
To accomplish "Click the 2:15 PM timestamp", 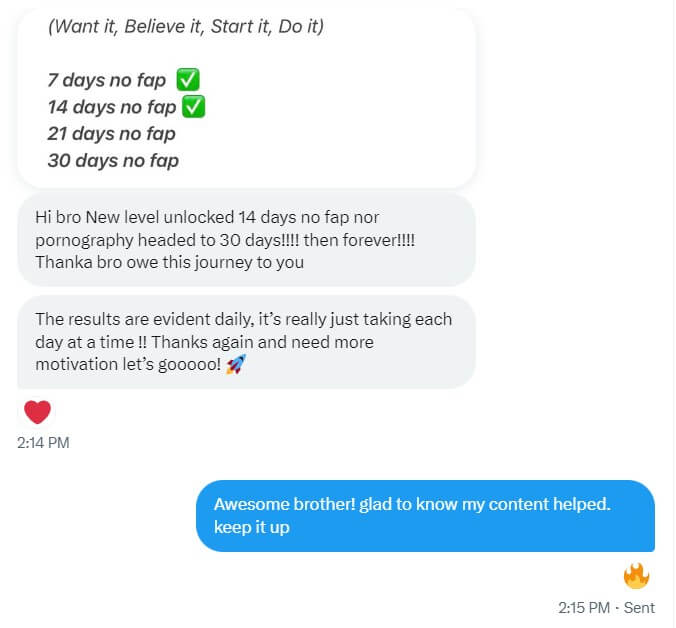I will [x=584, y=608].
